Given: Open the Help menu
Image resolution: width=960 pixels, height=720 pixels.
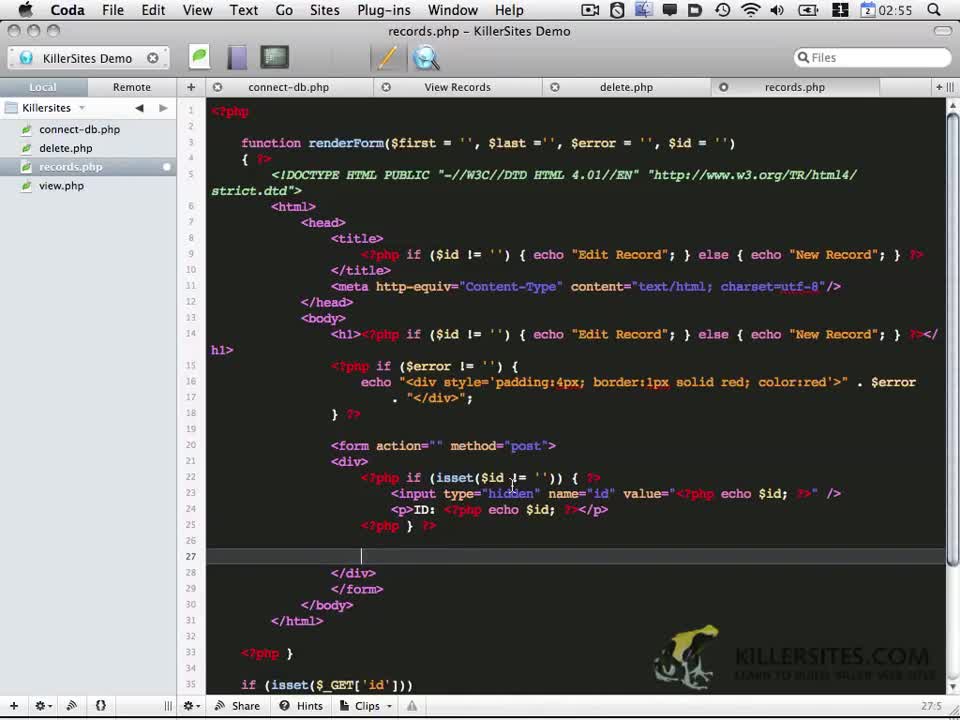Looking at the screenshot, I should [x=509, y=10].
